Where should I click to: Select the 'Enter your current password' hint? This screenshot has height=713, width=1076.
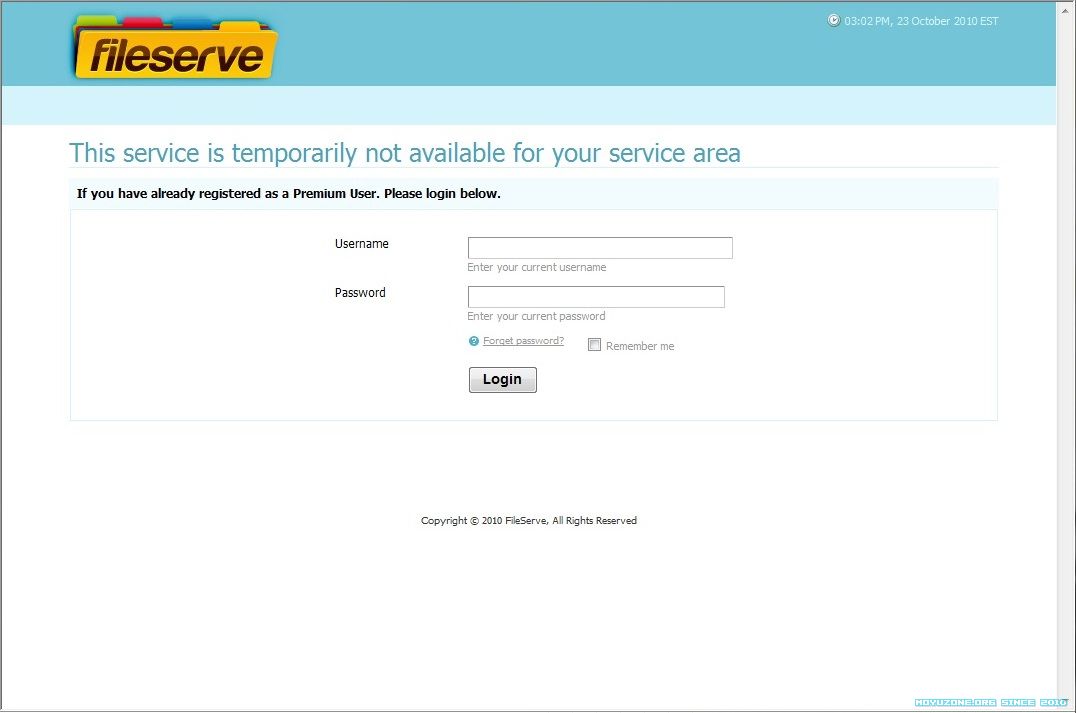click(x=537, y=316)
